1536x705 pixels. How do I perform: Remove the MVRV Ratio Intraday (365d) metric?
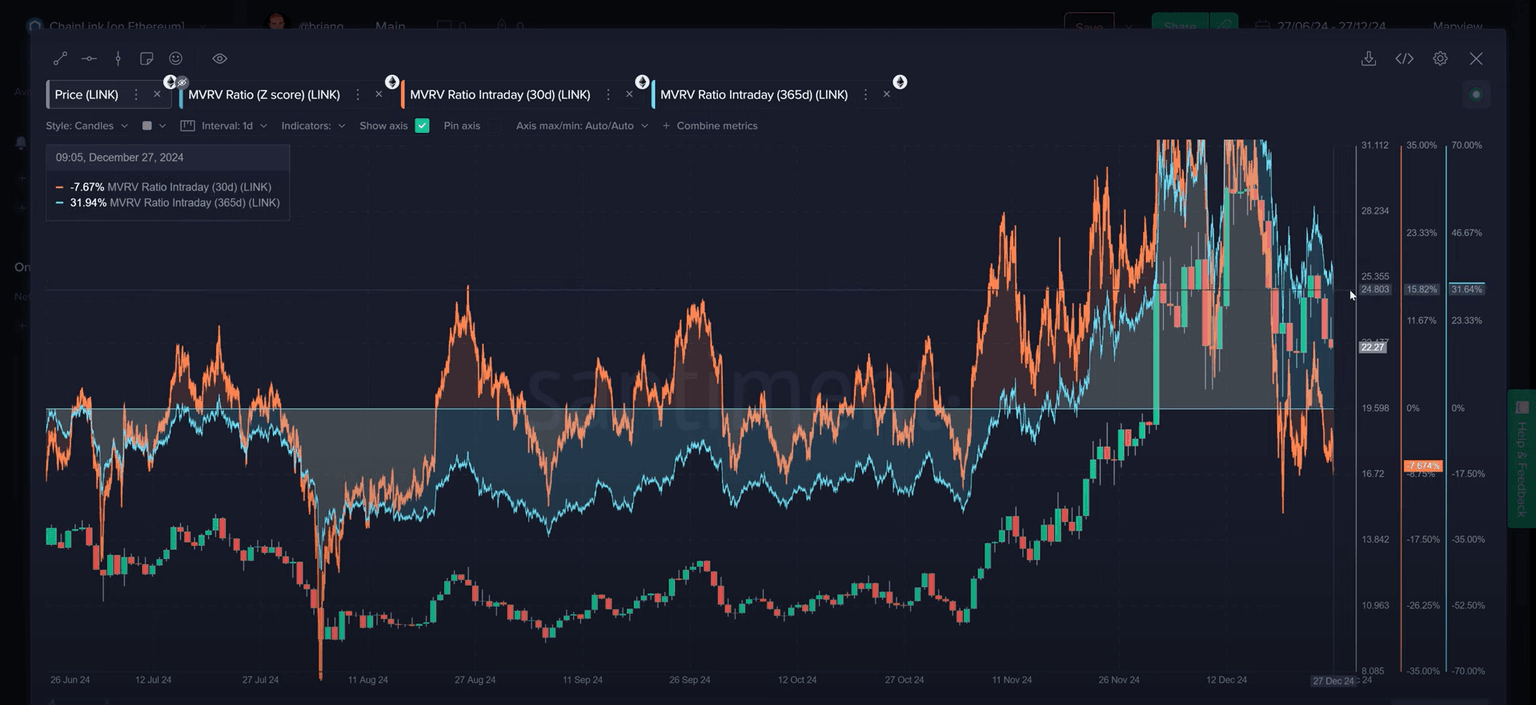tap(886, 95)
